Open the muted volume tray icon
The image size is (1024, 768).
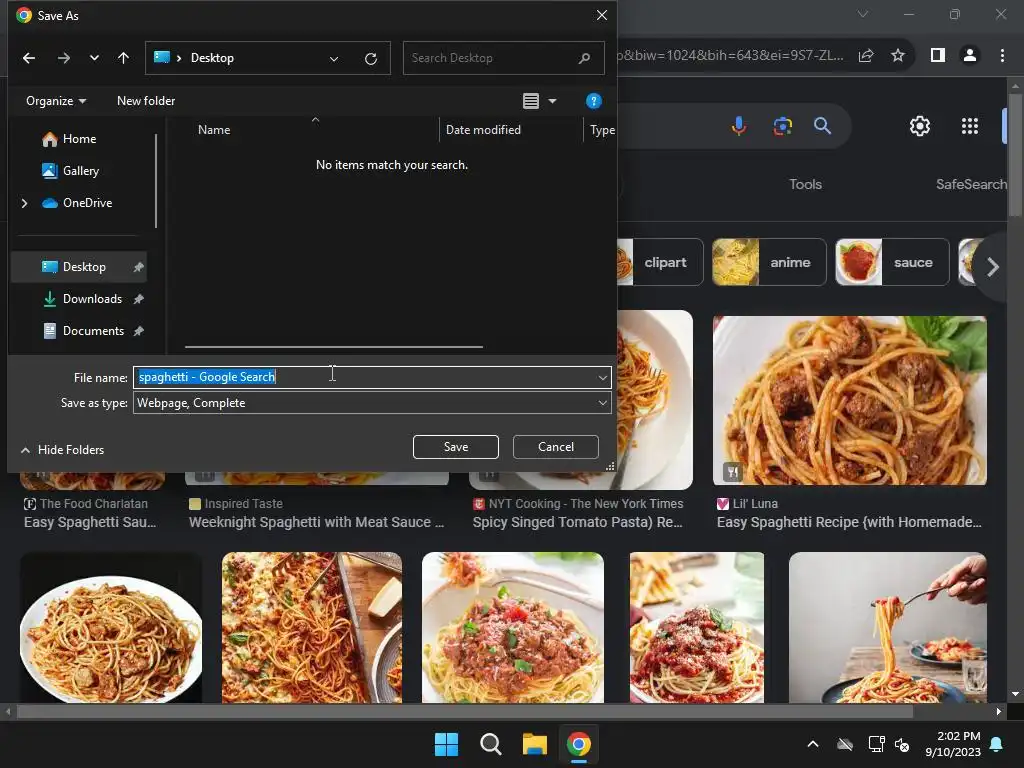(903, 744)
